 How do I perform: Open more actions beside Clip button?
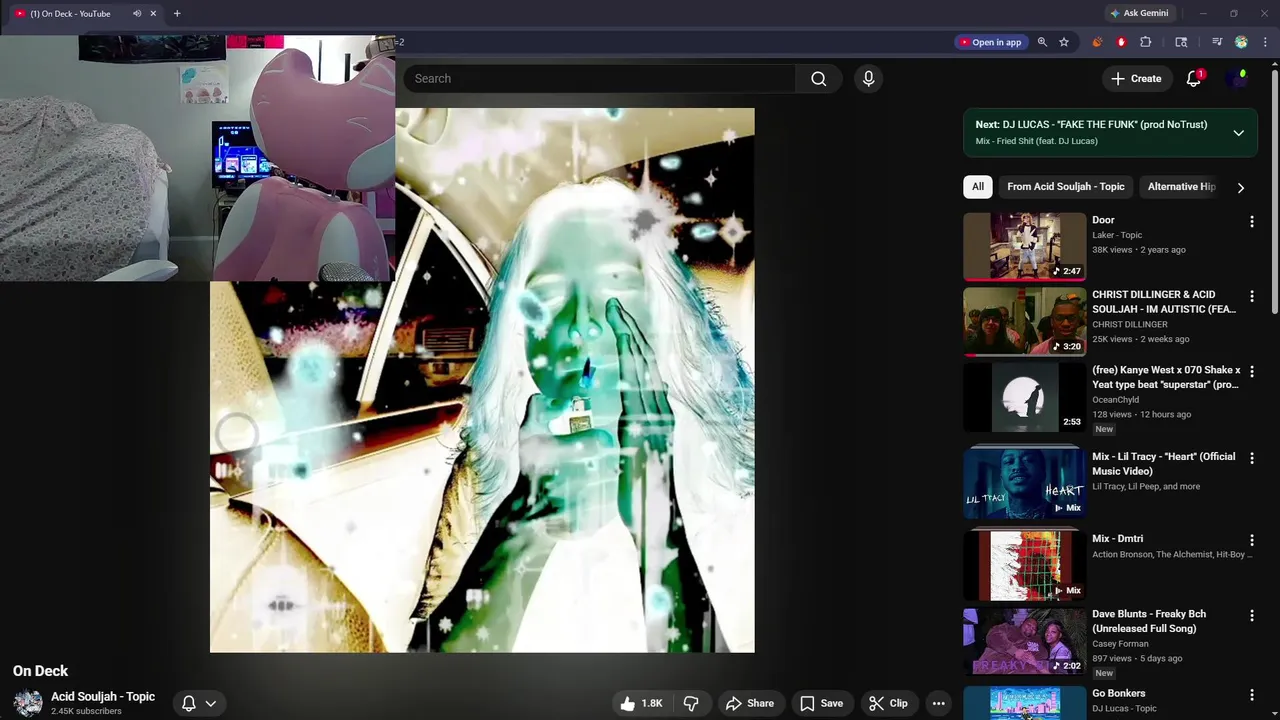pos(938,704)
